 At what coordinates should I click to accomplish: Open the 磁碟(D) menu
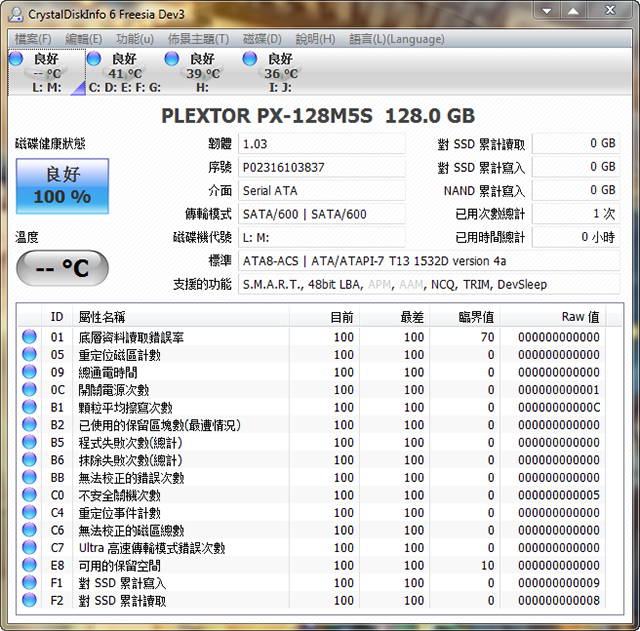click(262, 39)
